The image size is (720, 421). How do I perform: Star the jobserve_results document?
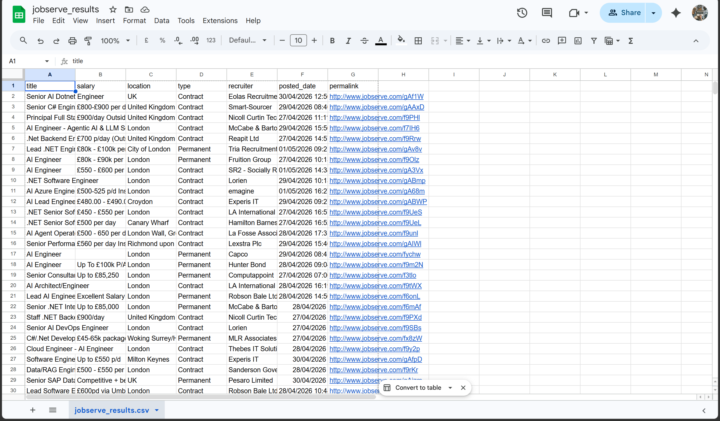tap(113, 10)
